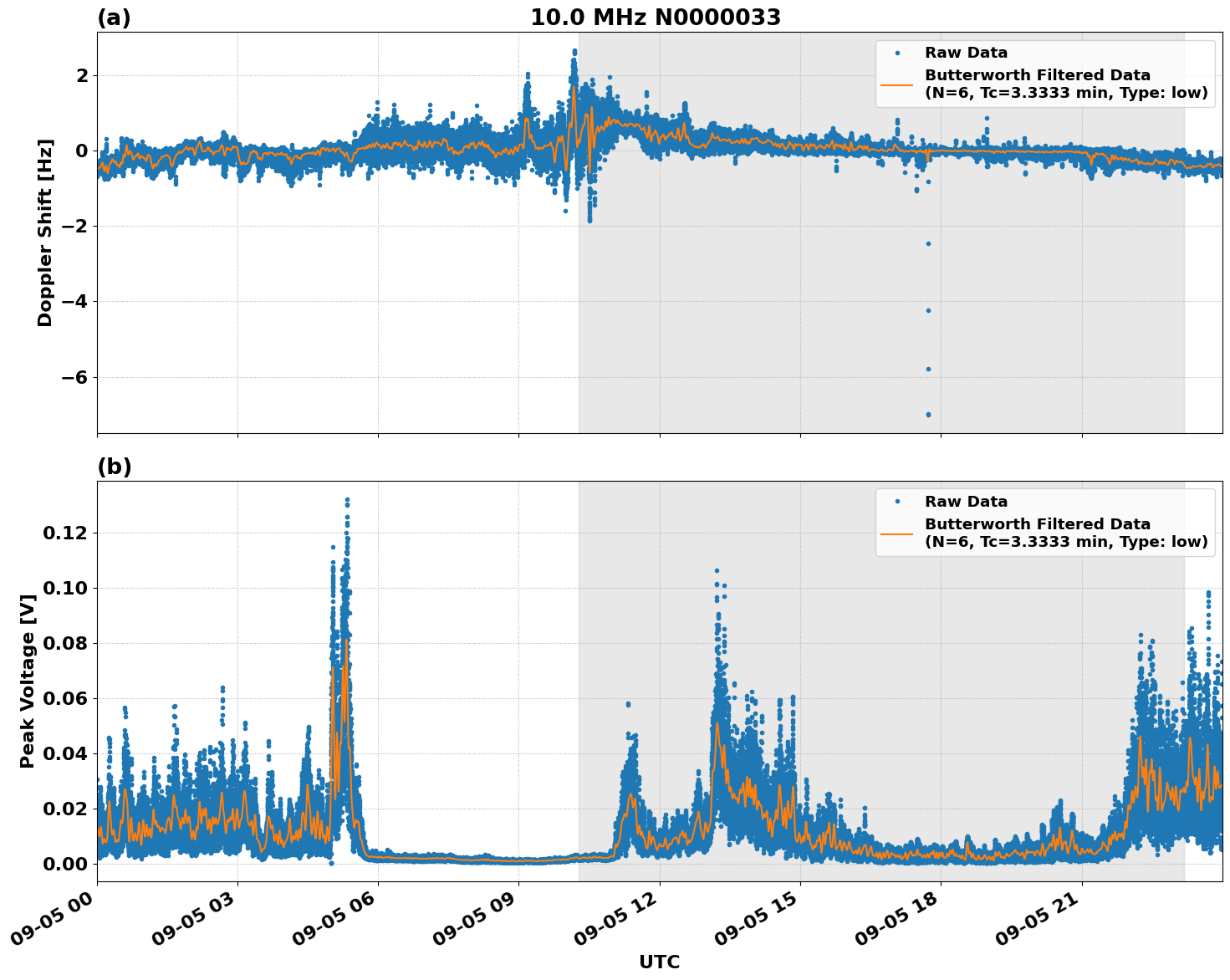
Task: Click the blue Raw Data dot marker in panel (b) legend
Action: pyautogui.click(x=897, y=501)
